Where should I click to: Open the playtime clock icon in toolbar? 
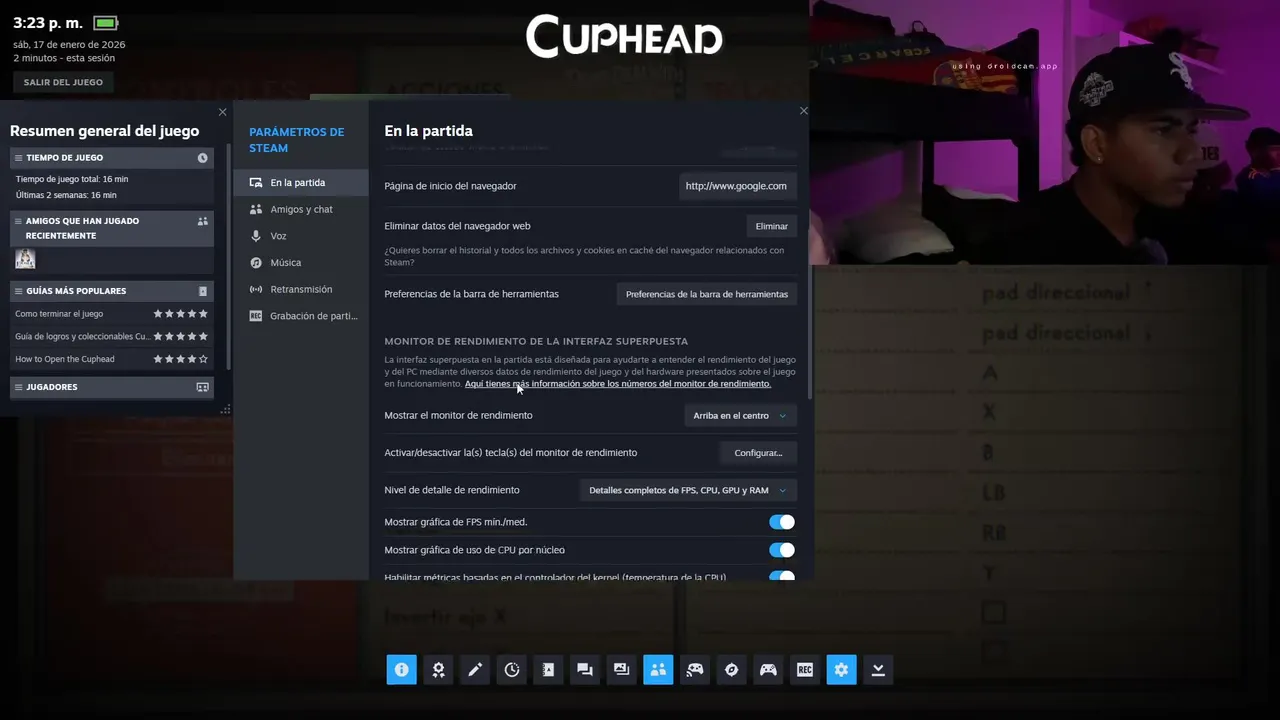point(511,670)
